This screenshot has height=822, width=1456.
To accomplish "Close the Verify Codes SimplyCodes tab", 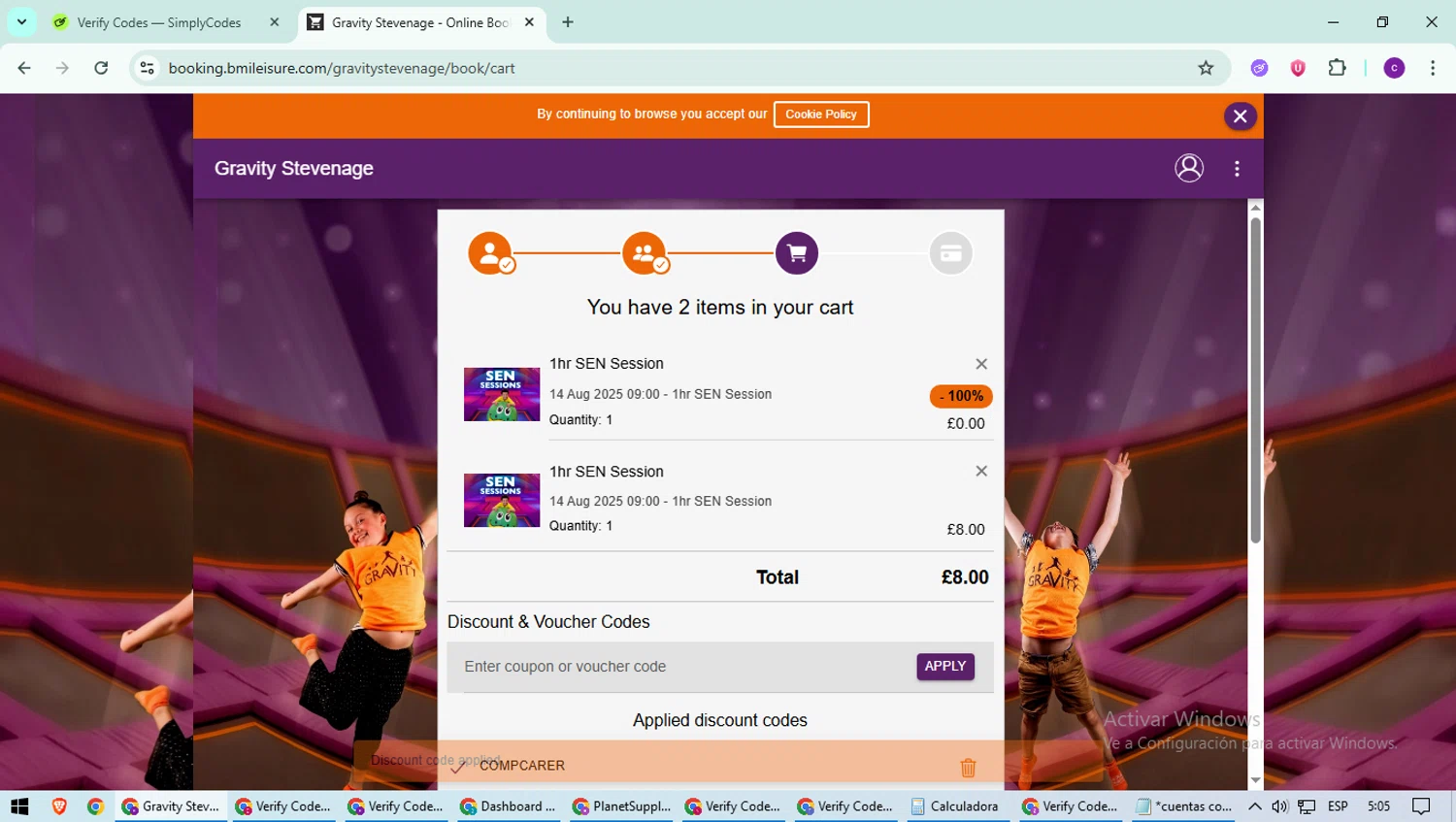I will pyautogui.click(x=275, y=22).
